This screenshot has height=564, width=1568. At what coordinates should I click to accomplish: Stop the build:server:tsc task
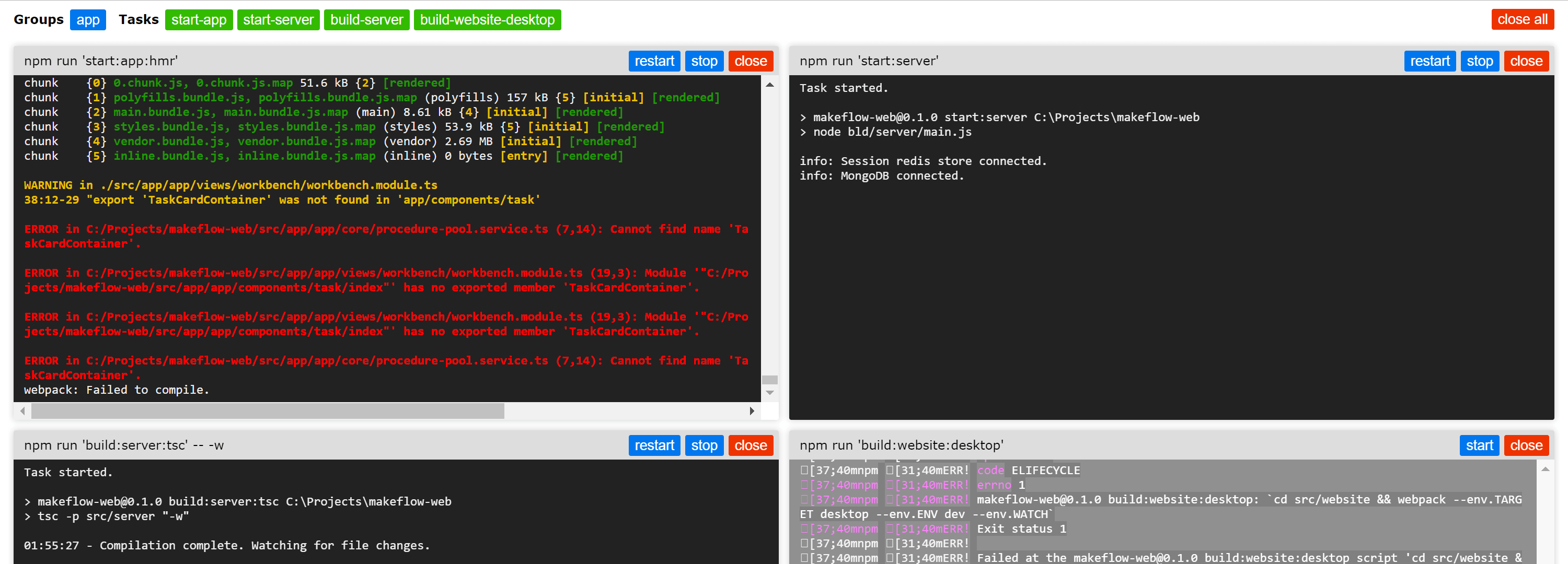(x=704, y=445)
